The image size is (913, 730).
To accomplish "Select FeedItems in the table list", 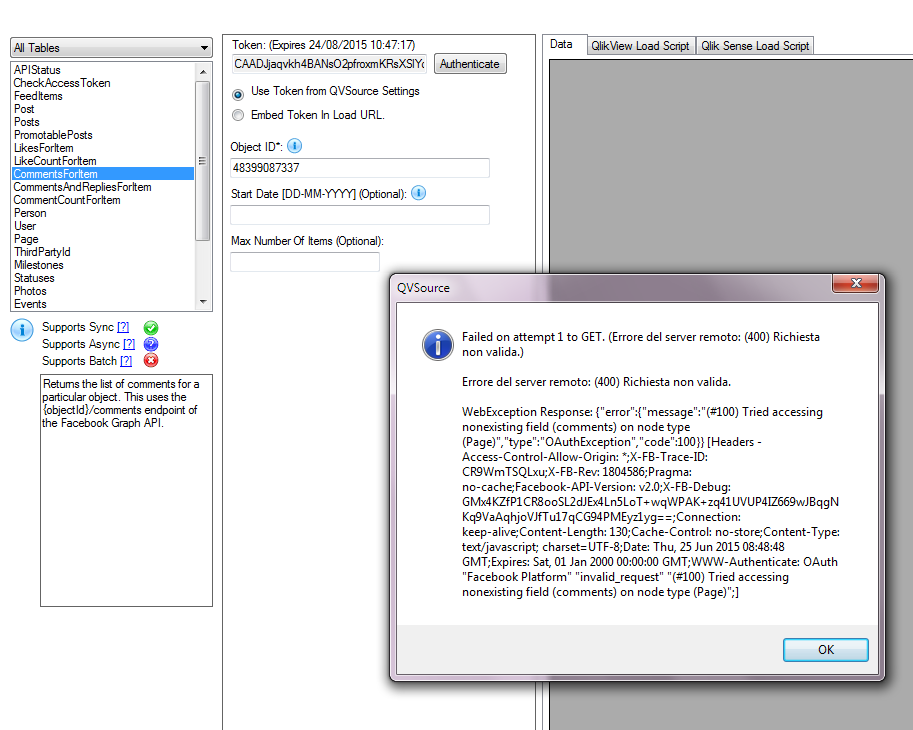I will click(x=103, y=96).
